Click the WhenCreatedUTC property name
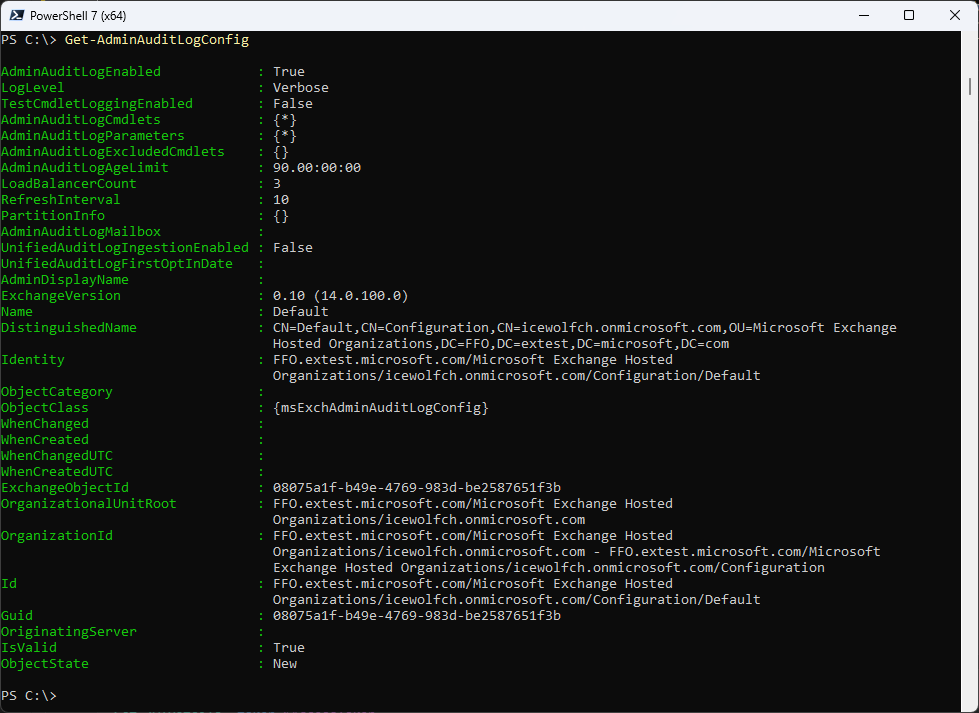 click(x=56, y=472)
